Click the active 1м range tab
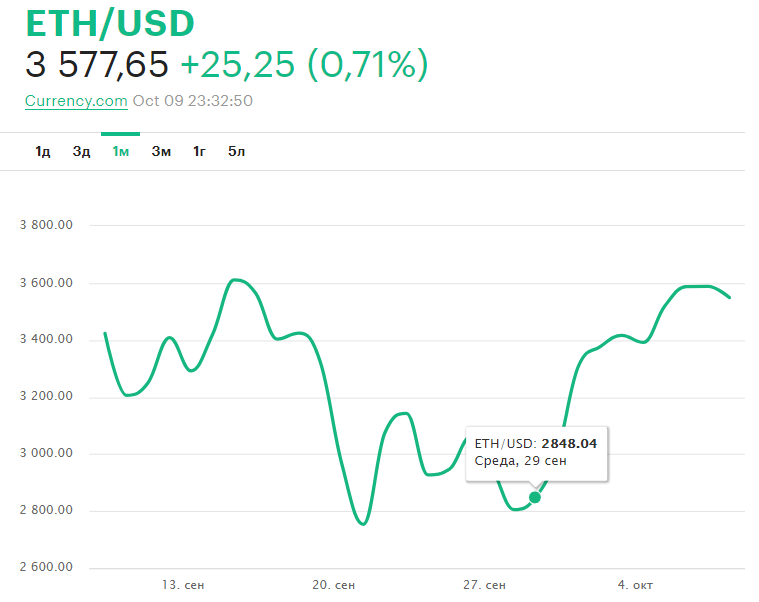This screenshot has height=602, width=759. (x=121, y=152)
